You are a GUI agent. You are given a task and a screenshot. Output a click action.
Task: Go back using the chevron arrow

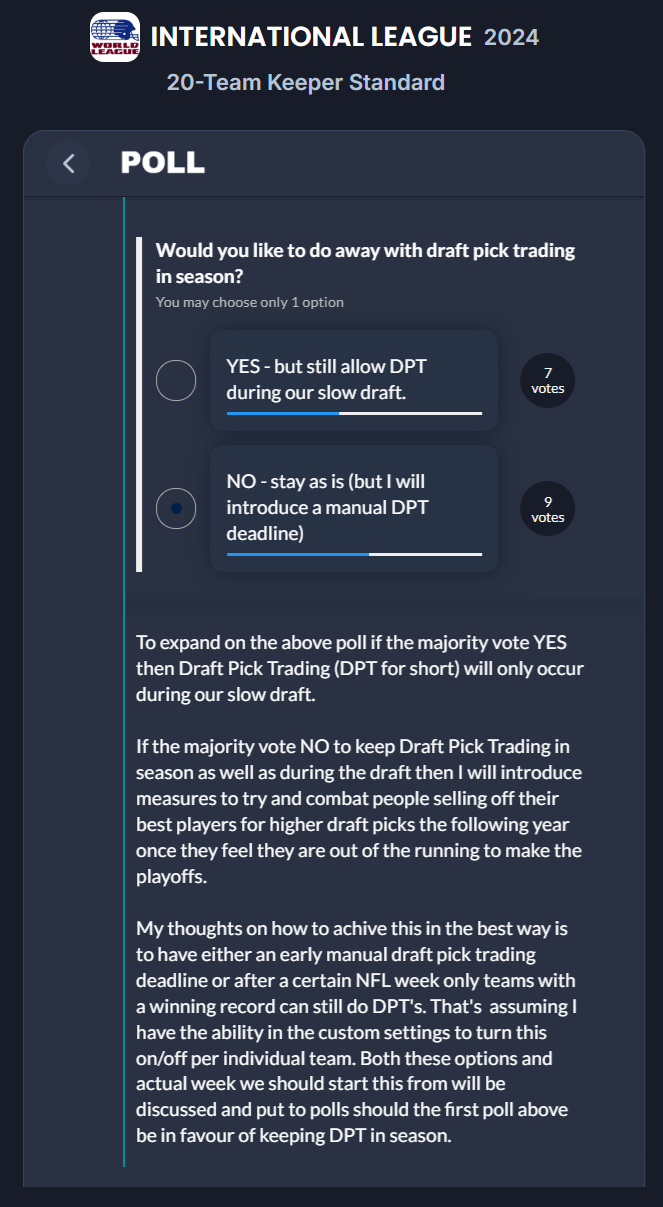[x=69, y=163]
